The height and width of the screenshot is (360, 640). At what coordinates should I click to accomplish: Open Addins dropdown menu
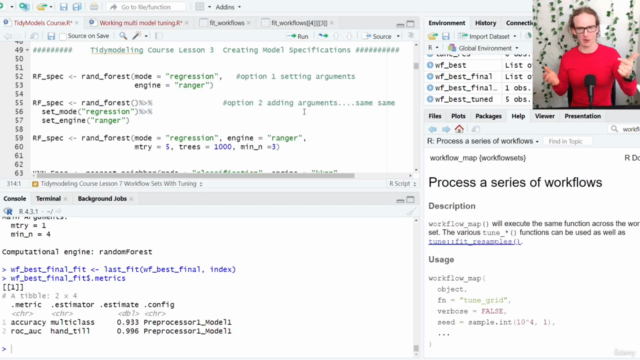[228, 7]
